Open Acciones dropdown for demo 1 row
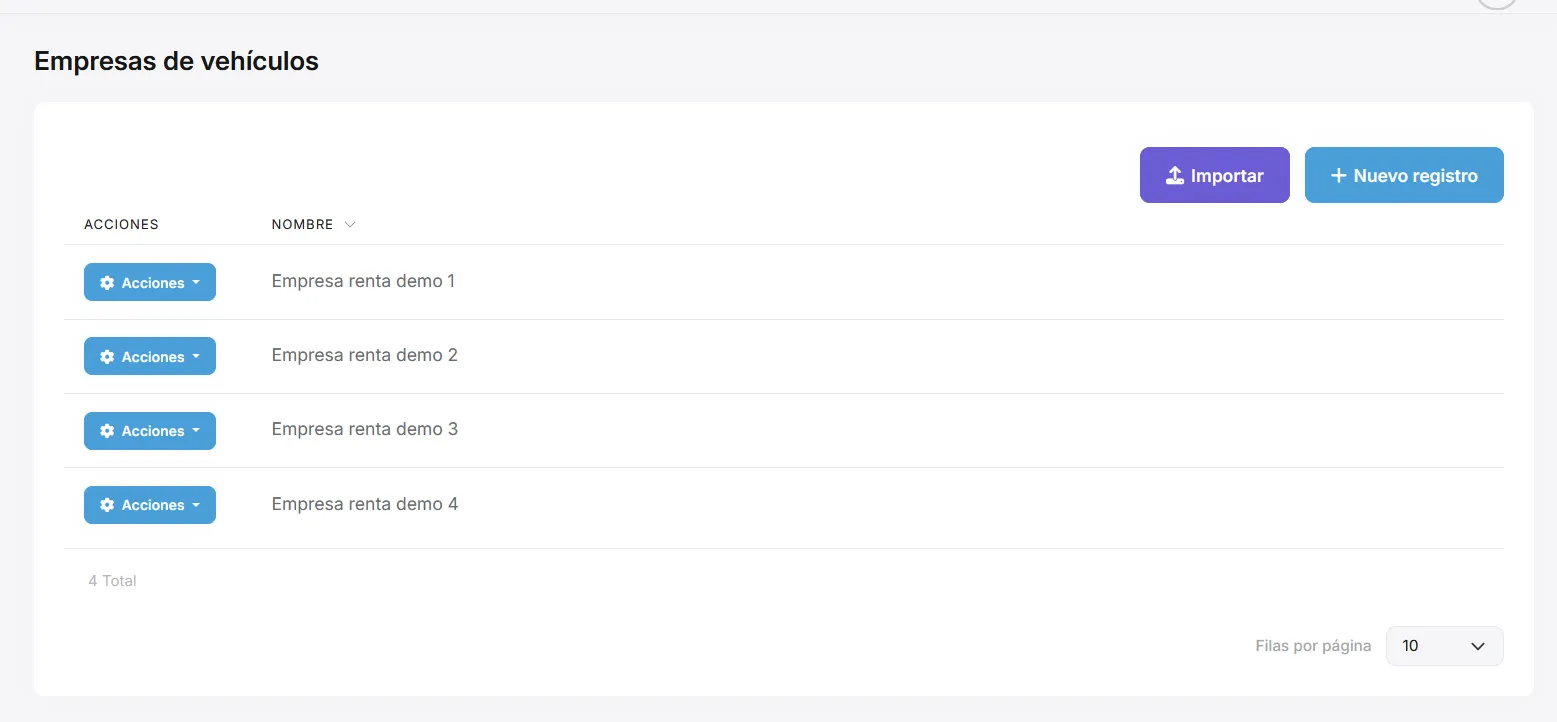The image size is (1557, 722). pos(150,283)
